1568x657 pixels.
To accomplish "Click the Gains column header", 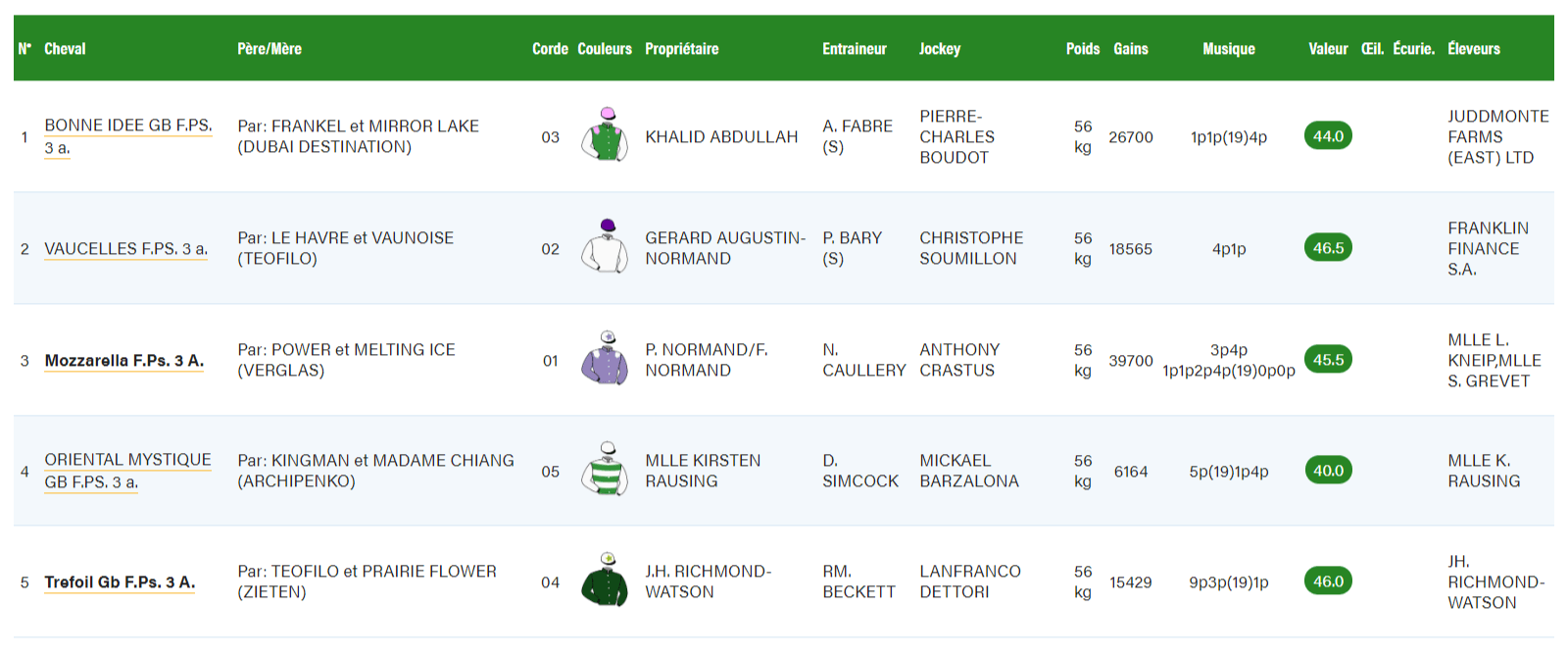I will click(1132, 49).
